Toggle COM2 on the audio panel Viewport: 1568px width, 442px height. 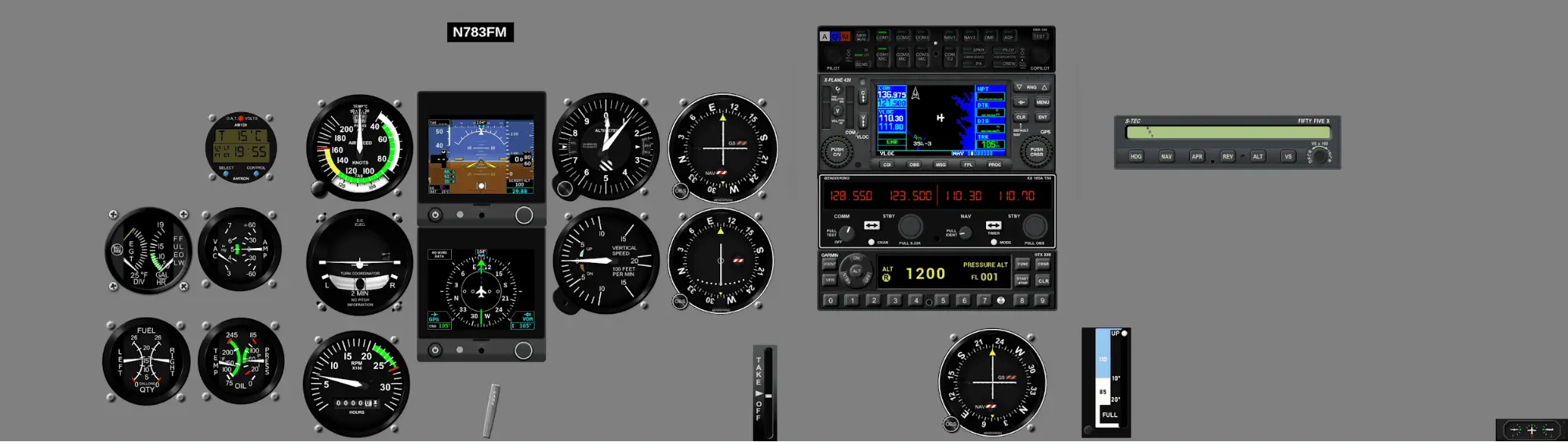point(903,37)
